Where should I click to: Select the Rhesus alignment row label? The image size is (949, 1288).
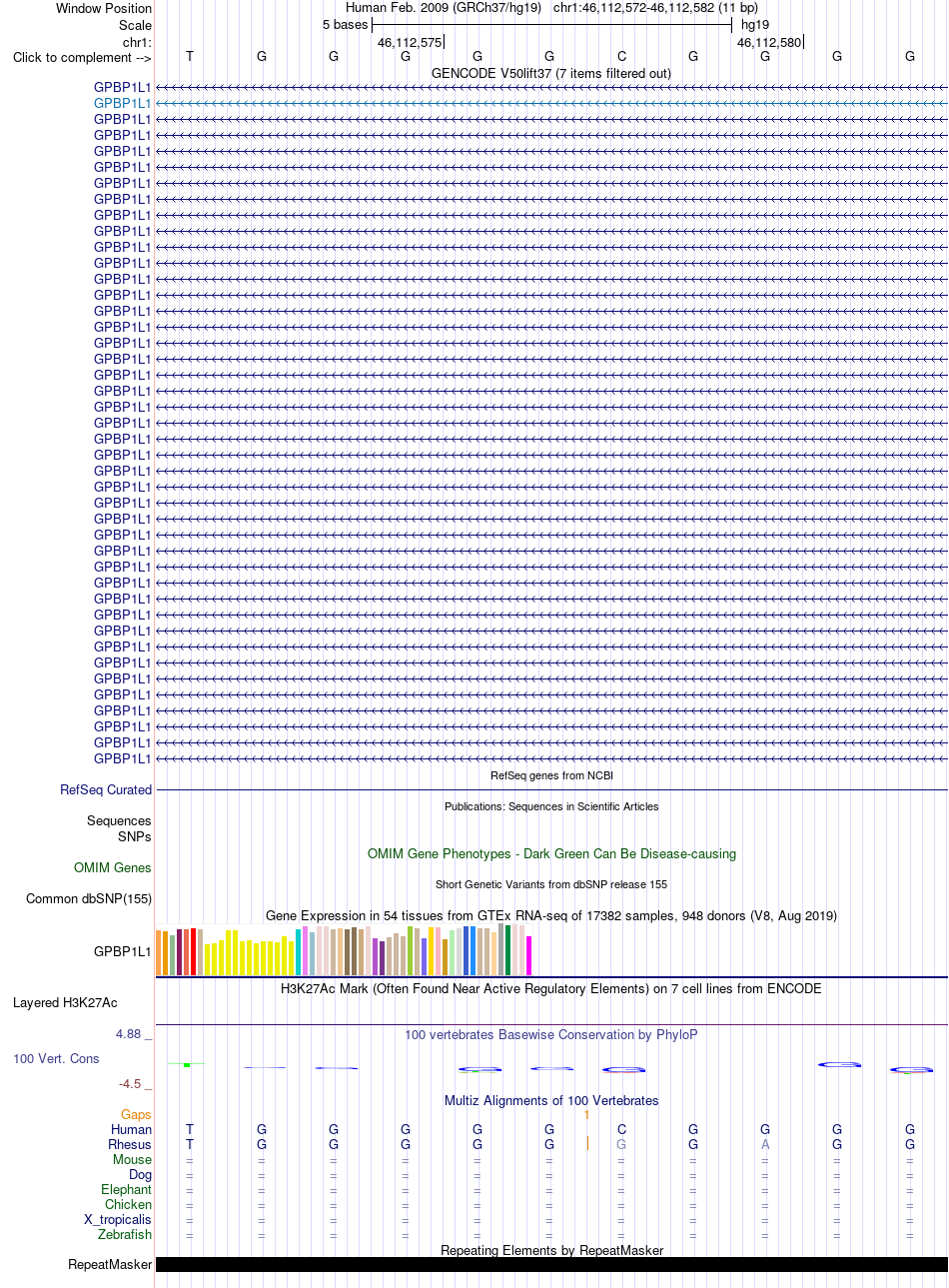(130, 1144)
